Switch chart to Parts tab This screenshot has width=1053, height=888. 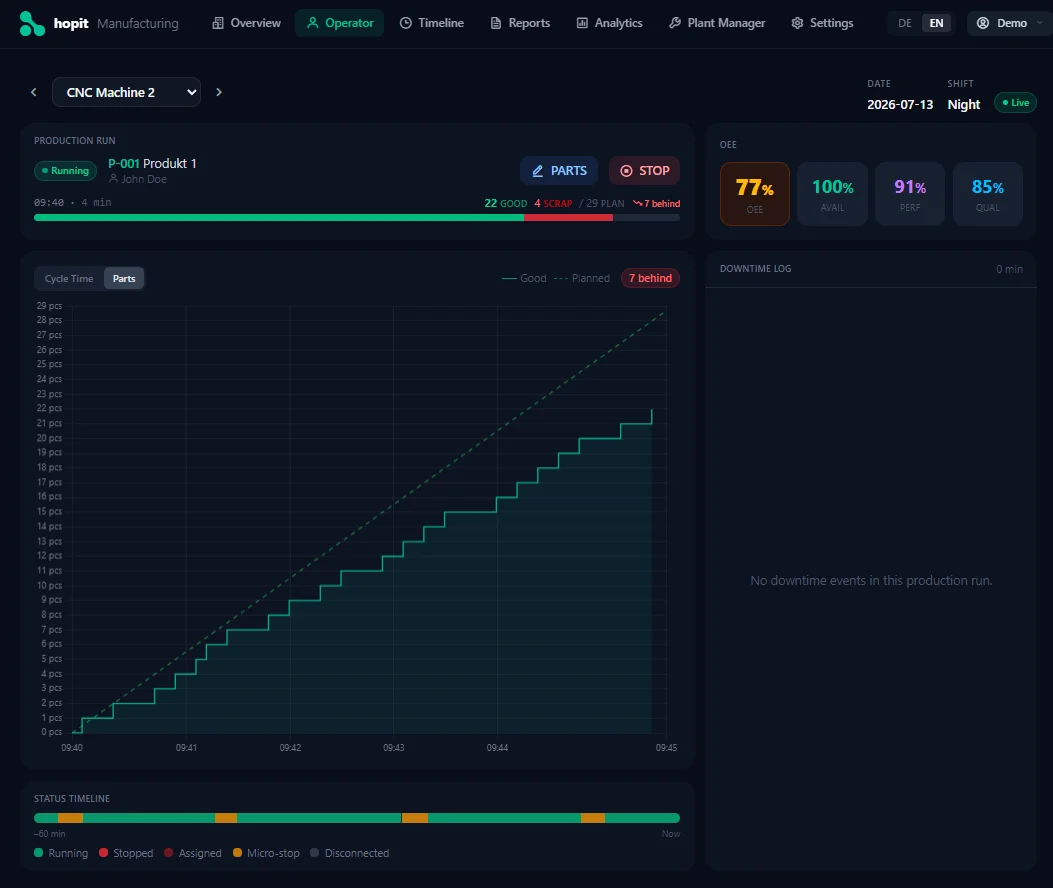124,279
